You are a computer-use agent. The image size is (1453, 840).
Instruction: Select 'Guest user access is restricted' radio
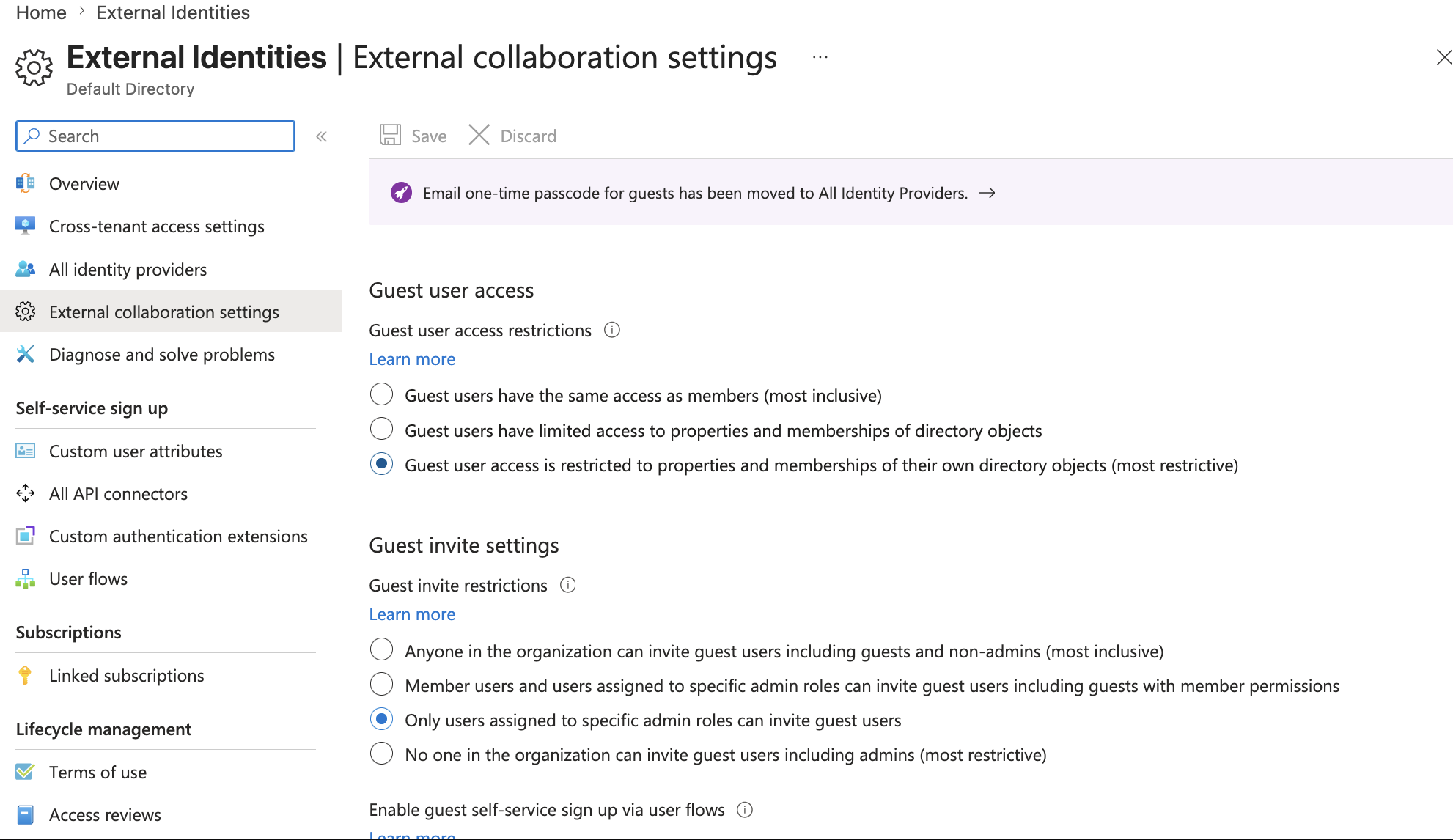[381, 464]
